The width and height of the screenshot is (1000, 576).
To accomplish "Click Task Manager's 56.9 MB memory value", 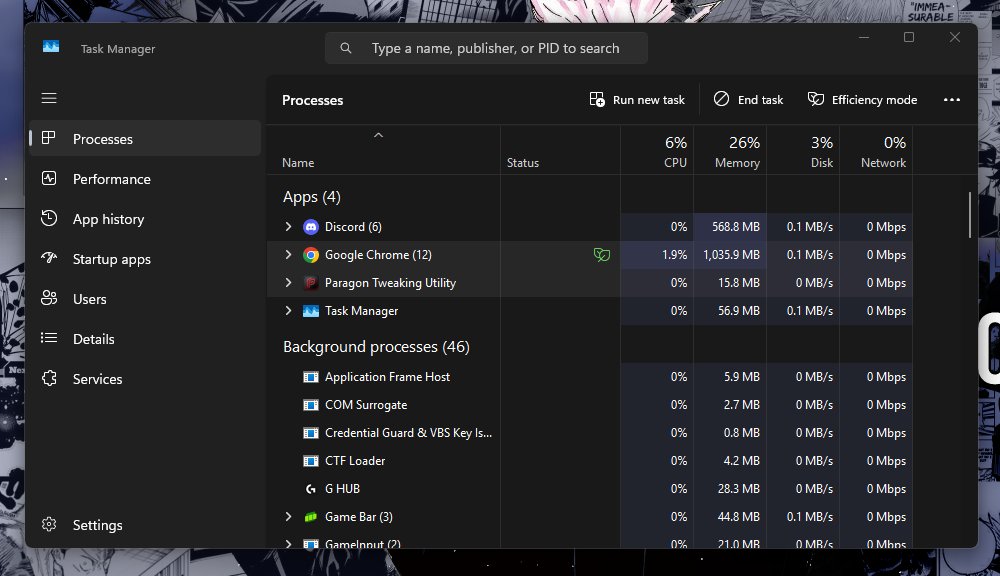I will coord(739,311).
